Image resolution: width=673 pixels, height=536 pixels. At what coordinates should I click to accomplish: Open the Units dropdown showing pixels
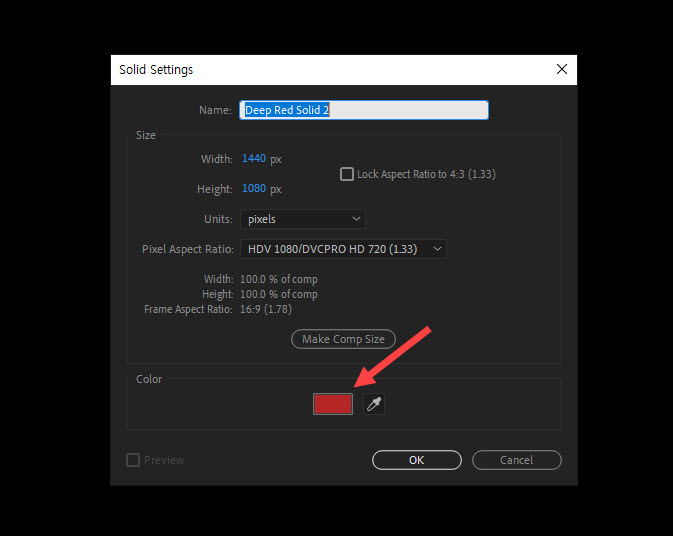(x=302, y=219)
